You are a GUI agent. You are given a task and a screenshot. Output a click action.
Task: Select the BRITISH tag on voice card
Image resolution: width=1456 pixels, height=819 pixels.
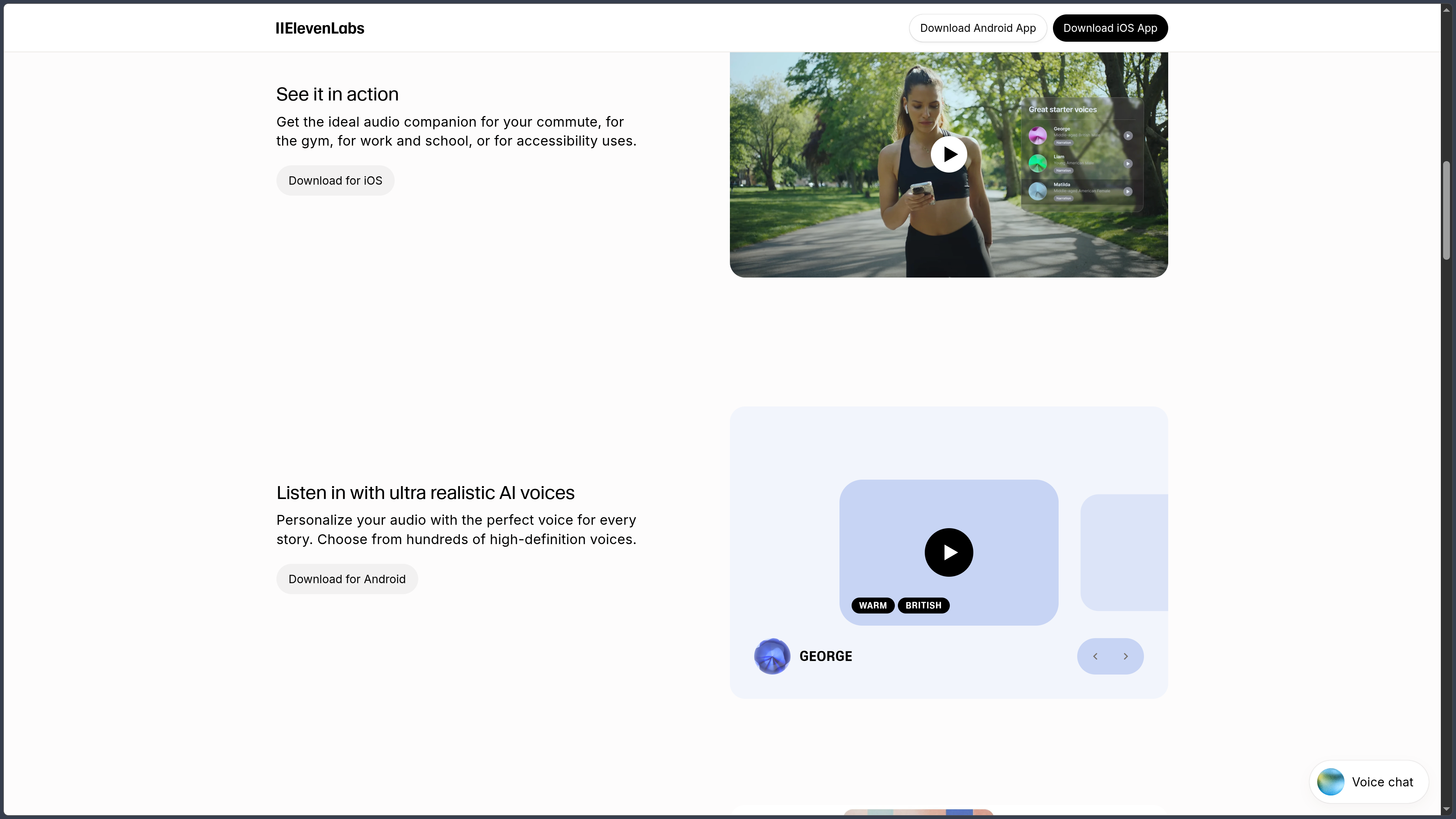click(923, 606)
